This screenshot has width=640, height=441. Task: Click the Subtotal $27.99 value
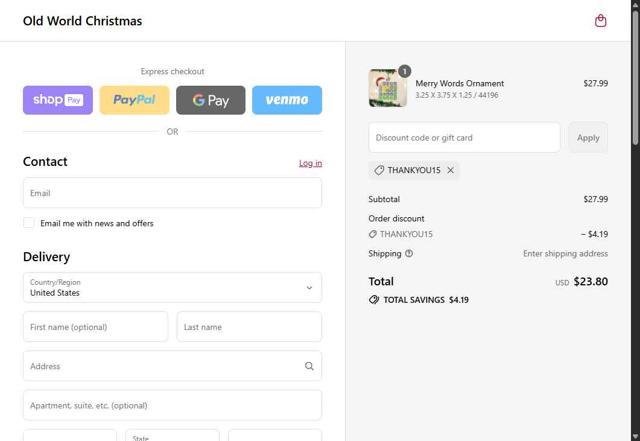click(x=596, y=199)
